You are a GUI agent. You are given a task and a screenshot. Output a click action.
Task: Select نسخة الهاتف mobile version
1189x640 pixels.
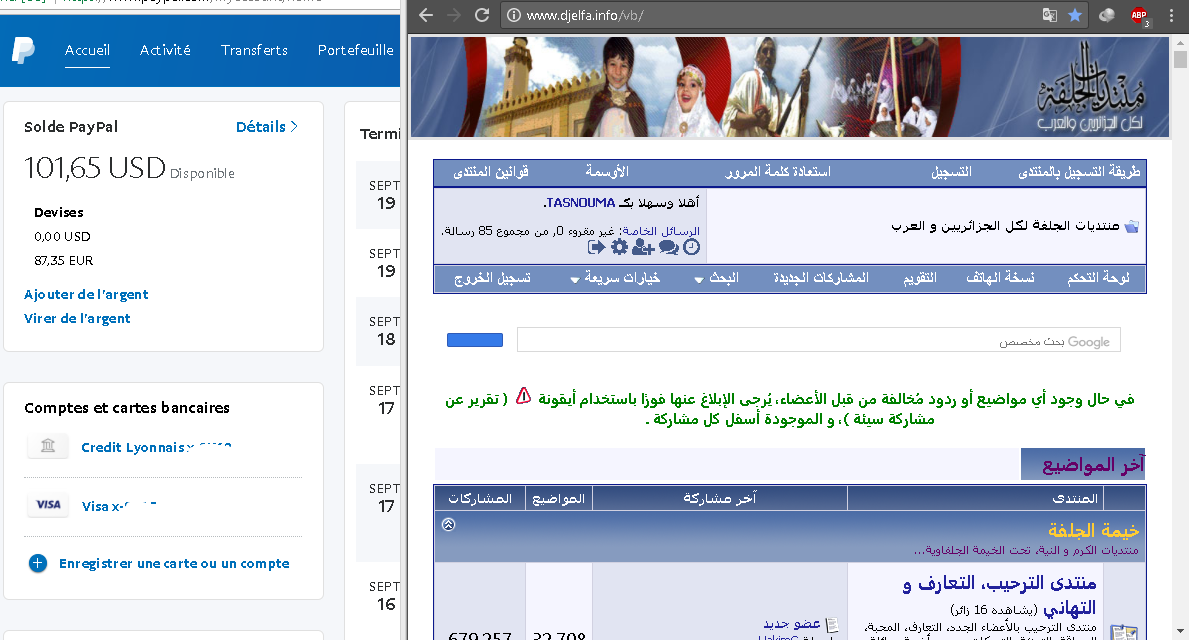[1000, 278]
